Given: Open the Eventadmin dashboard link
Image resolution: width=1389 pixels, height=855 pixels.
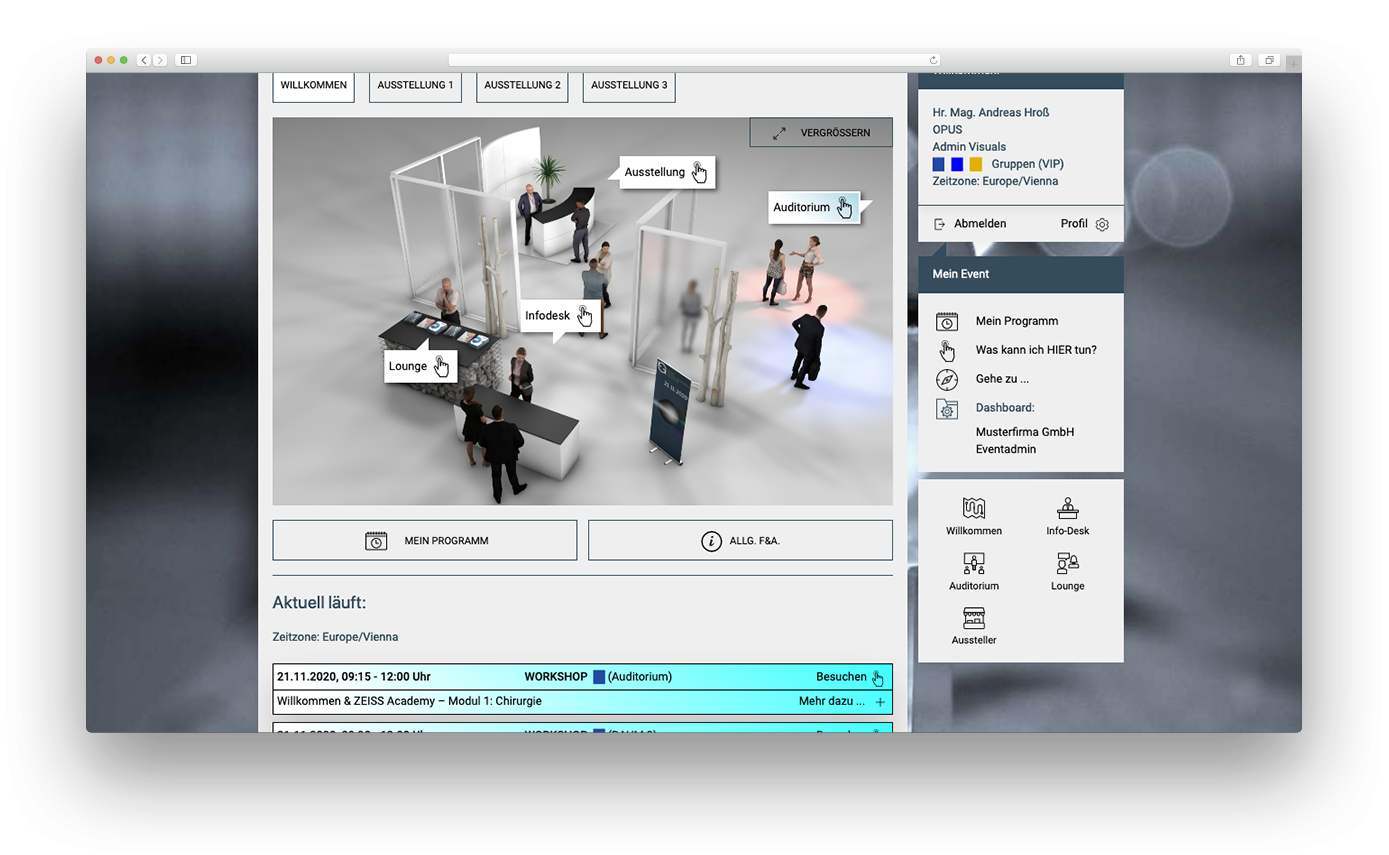Looking at the screenshot, I should (x=1006, y=449).
